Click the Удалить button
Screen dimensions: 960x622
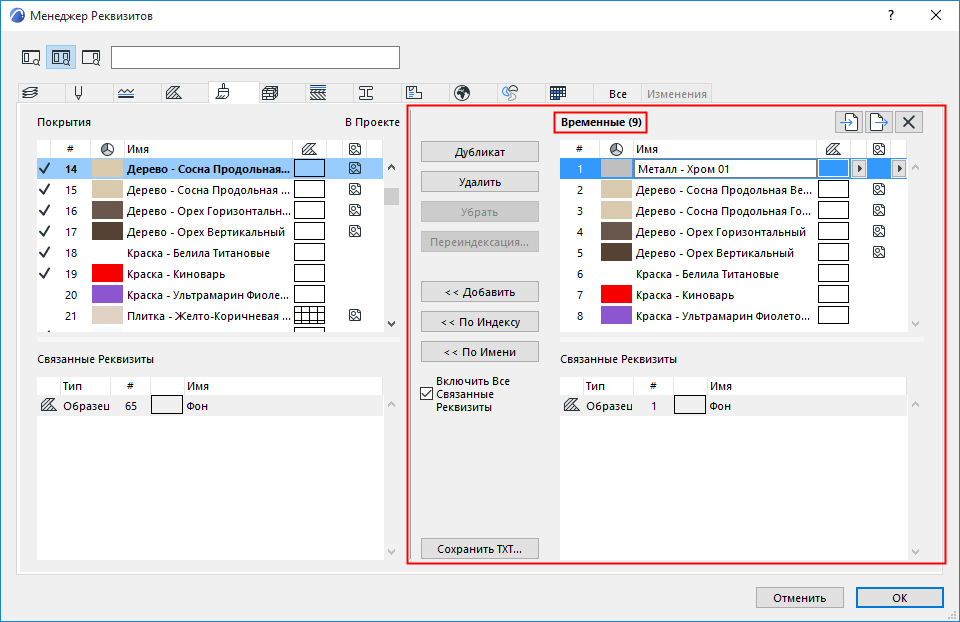[x=480, y=182]
